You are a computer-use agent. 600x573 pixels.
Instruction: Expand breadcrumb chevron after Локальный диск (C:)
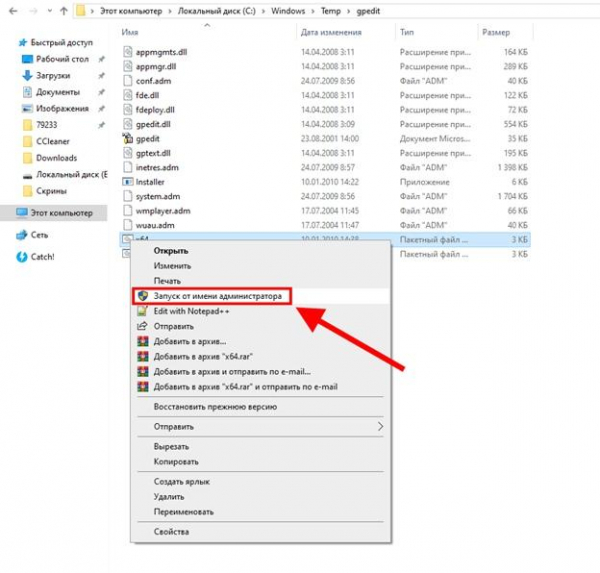point(263,11)
